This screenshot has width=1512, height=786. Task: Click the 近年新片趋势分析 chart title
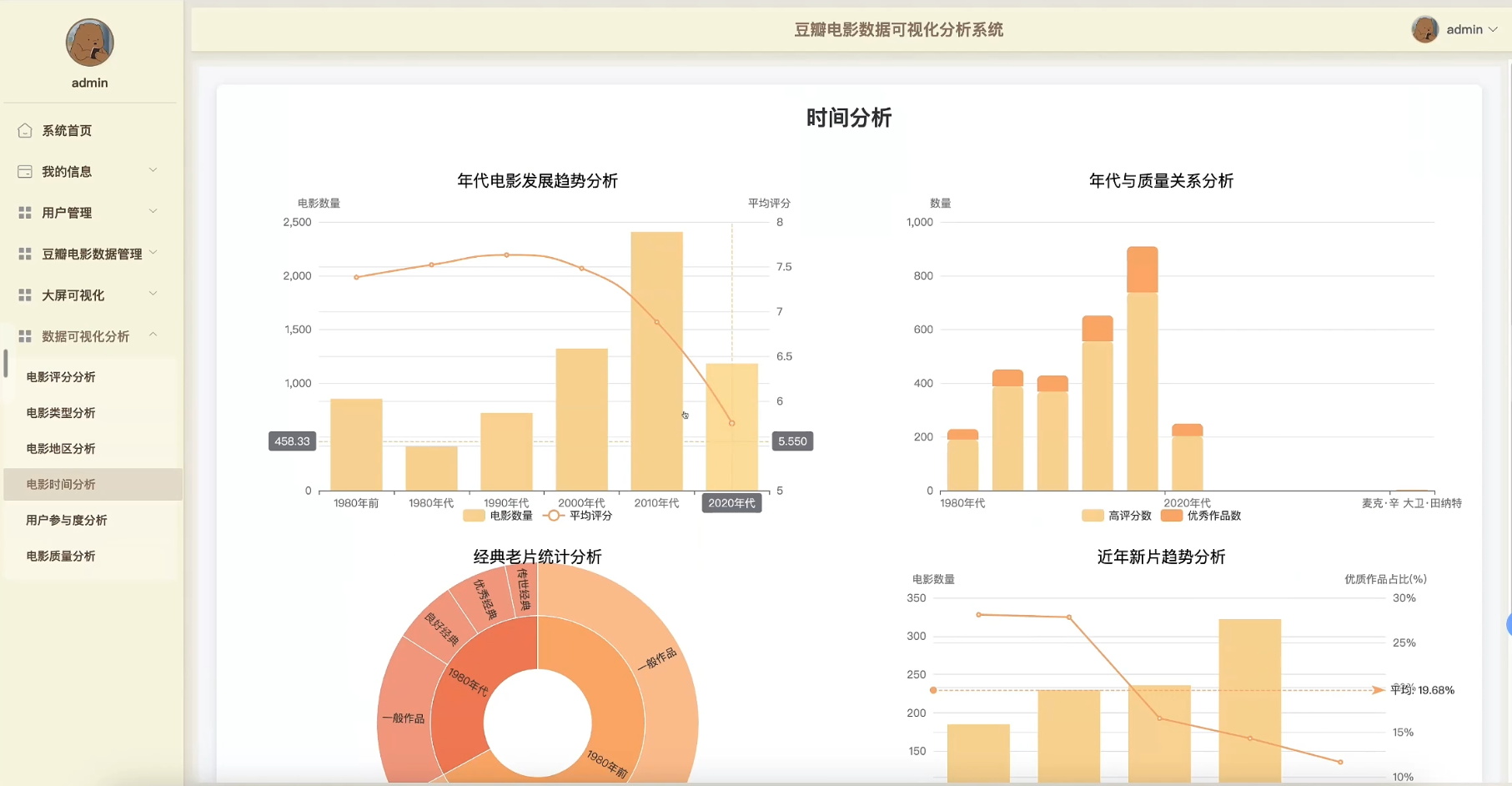(1161, 557)
